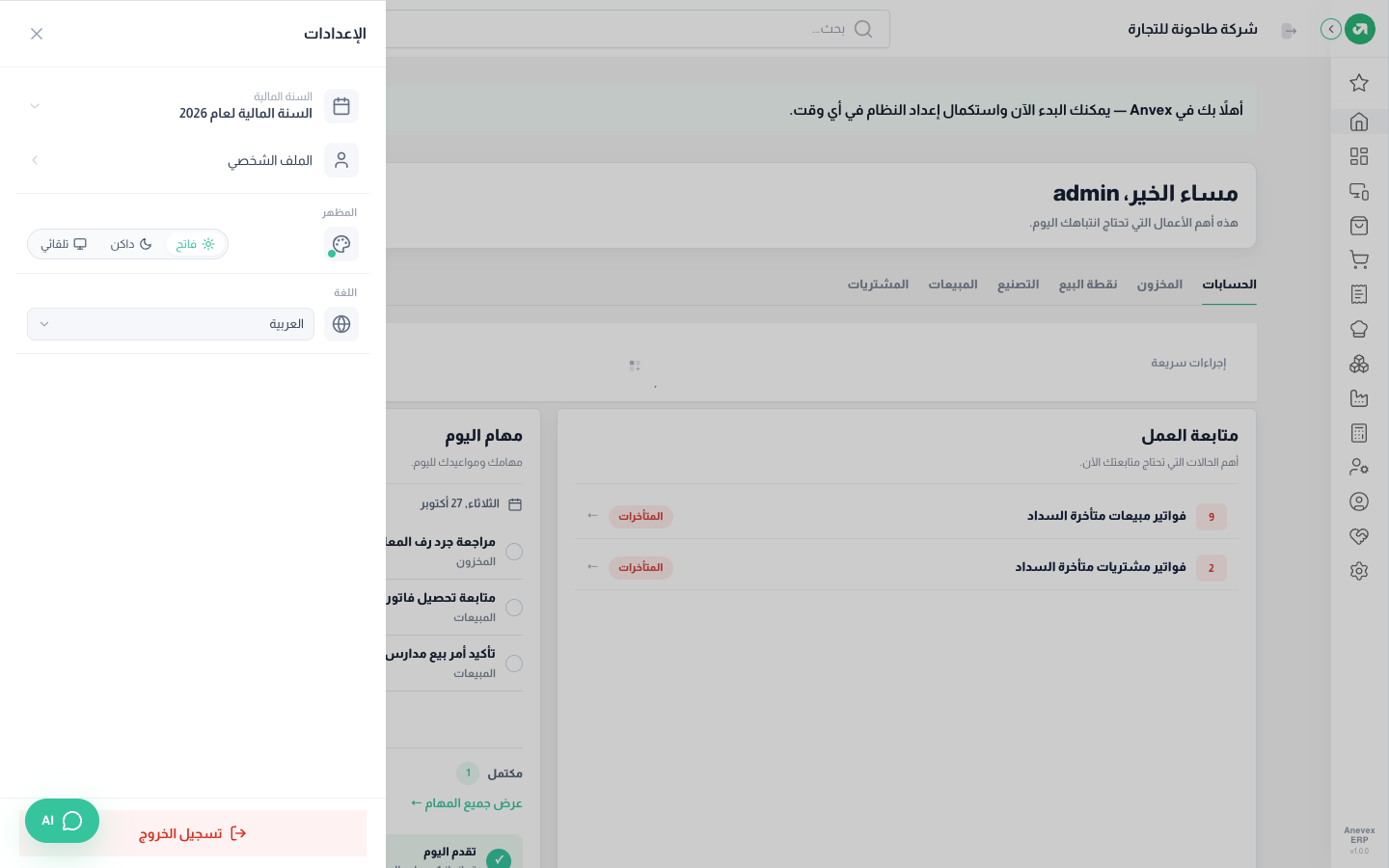Open the calculator icon in the sidebar
The image size is (1389, 868).
(1359, 433)
